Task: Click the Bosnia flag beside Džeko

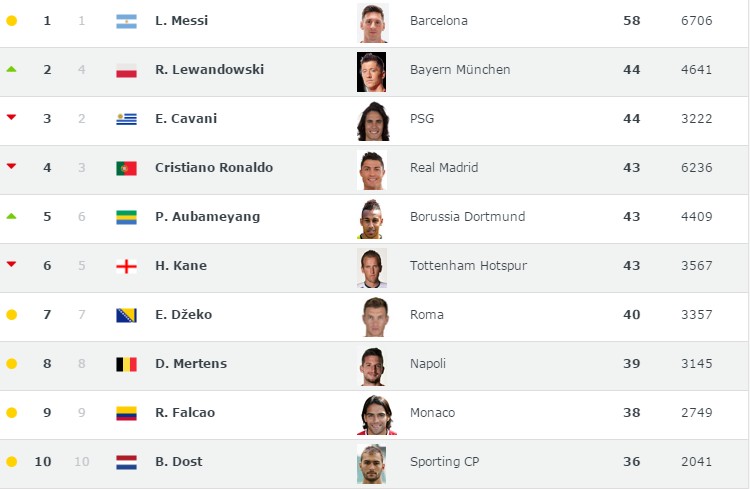Action: 126,315
